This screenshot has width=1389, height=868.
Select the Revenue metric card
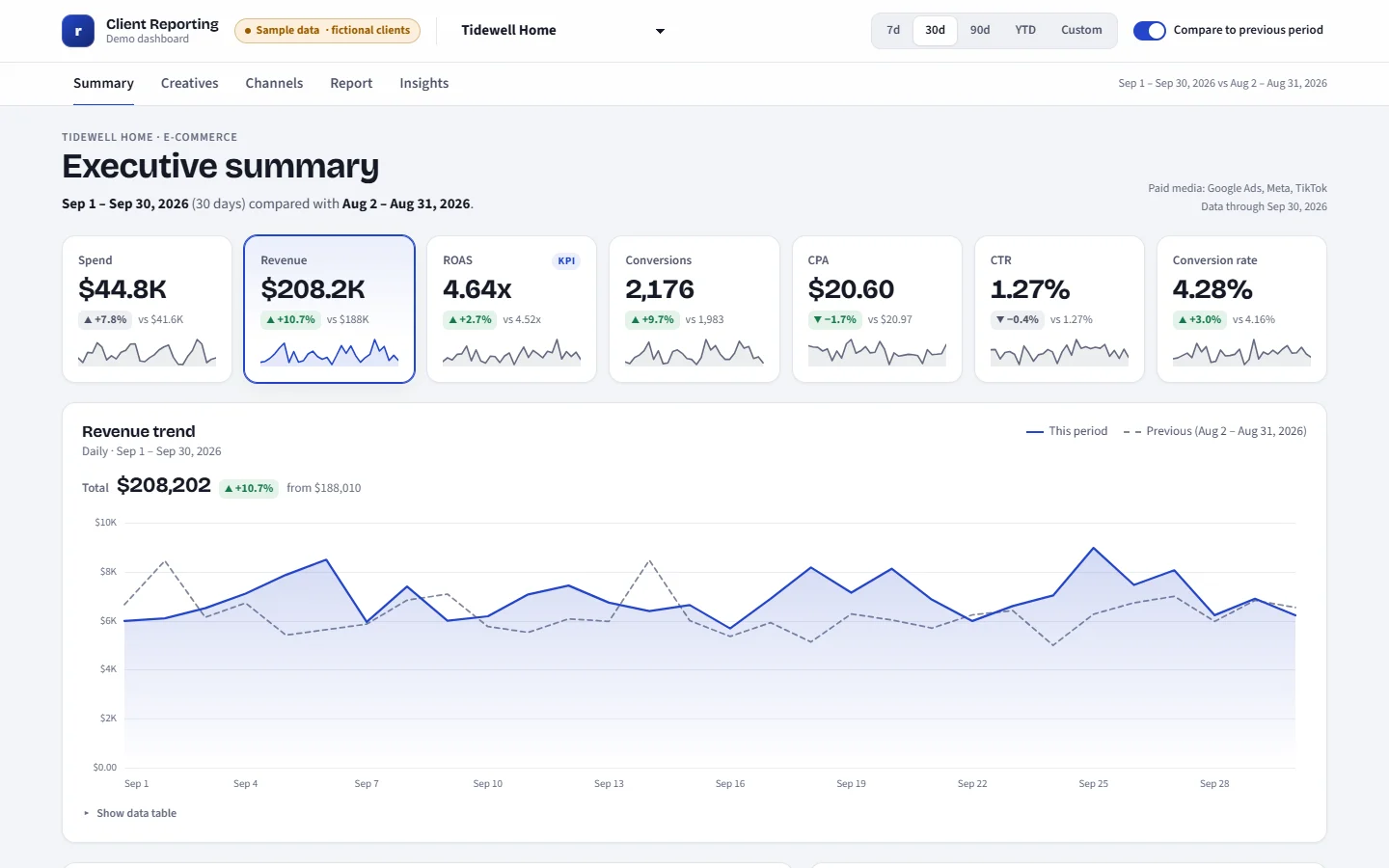tap(329, 310)
